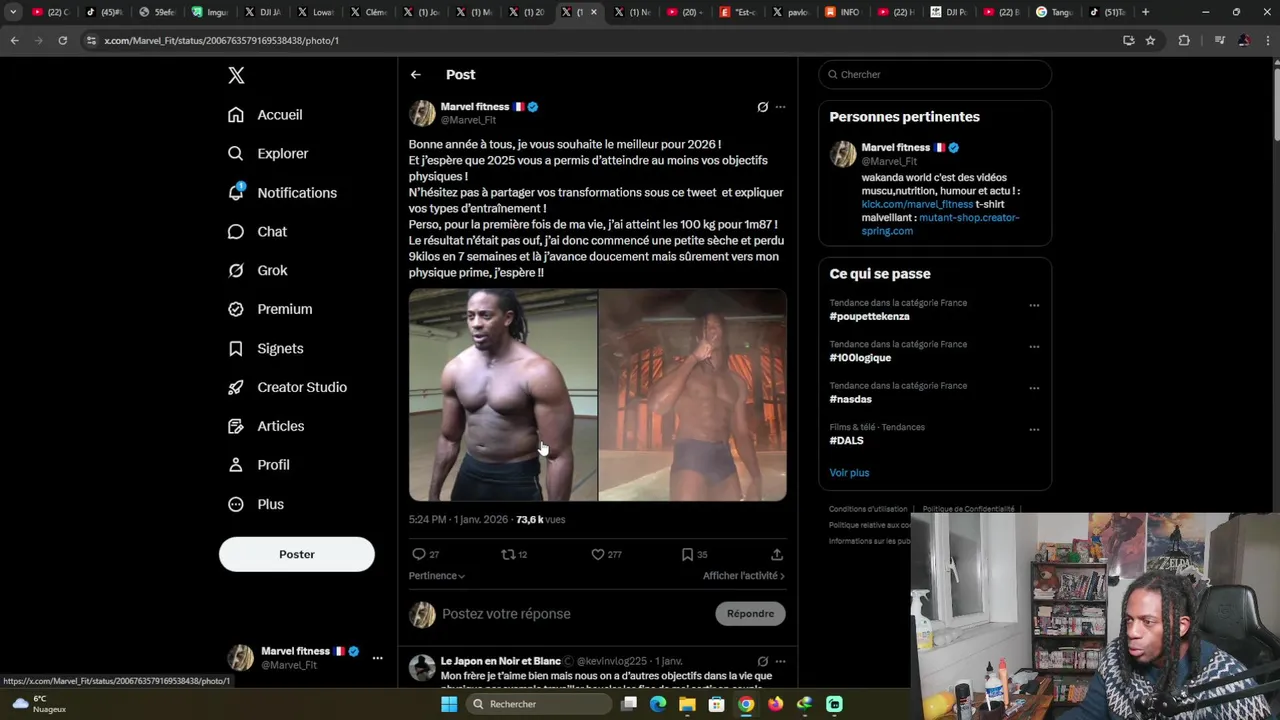Open weather widget showing 6°C Nuageux
Image resolution: width=1280 pixels, height=720 pixels.
pyautogui.click(x=38, y=704)
